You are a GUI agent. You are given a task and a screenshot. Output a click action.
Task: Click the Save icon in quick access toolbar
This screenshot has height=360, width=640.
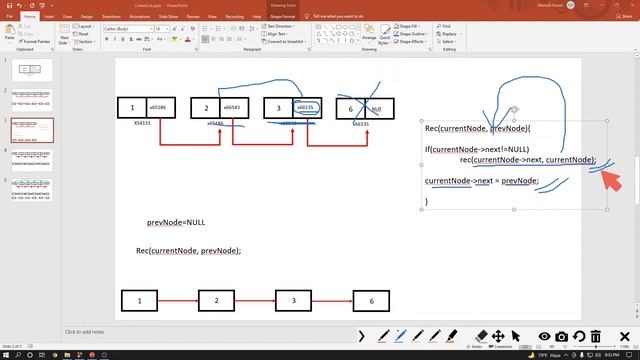9,6
